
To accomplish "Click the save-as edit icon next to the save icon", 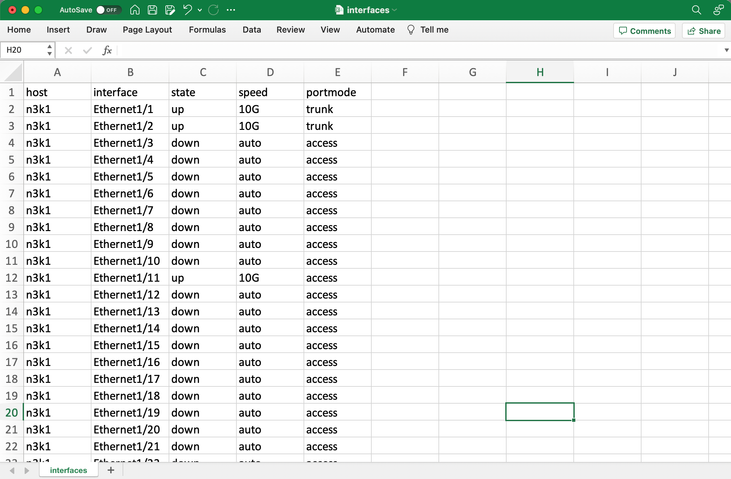I will click(170, 10).
